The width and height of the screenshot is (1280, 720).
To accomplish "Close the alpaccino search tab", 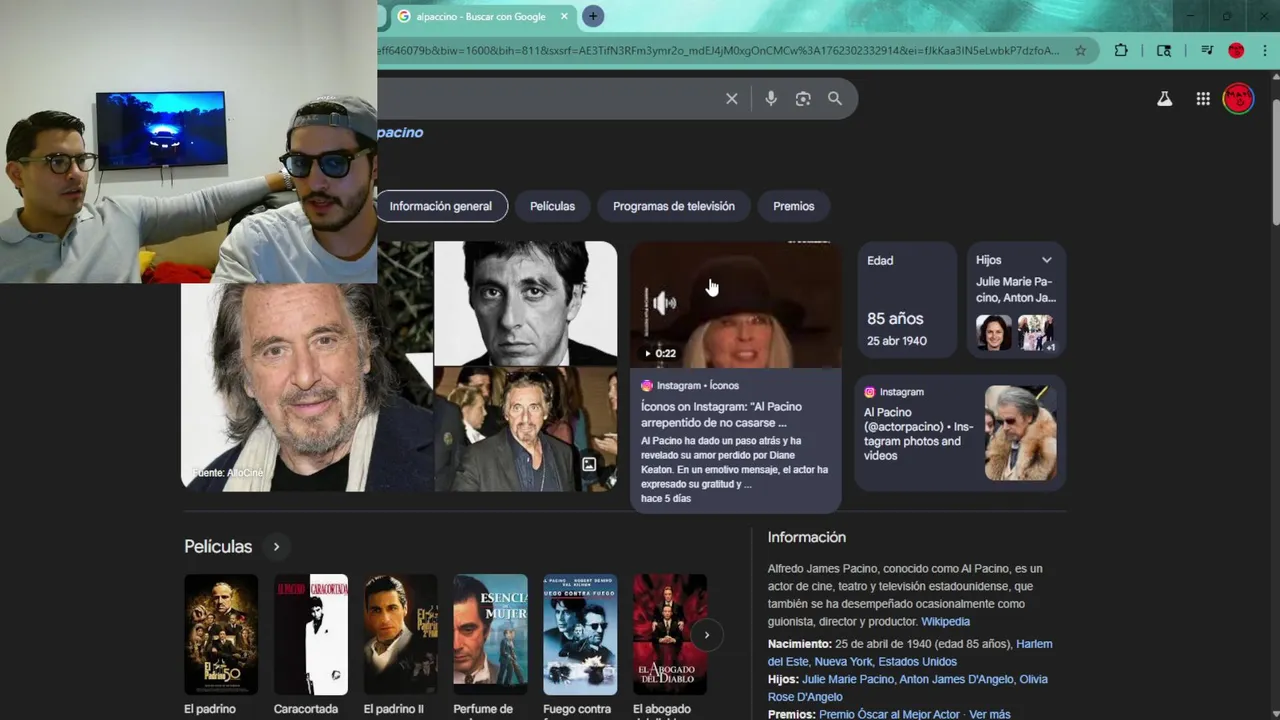I will (x=564, y=16).
